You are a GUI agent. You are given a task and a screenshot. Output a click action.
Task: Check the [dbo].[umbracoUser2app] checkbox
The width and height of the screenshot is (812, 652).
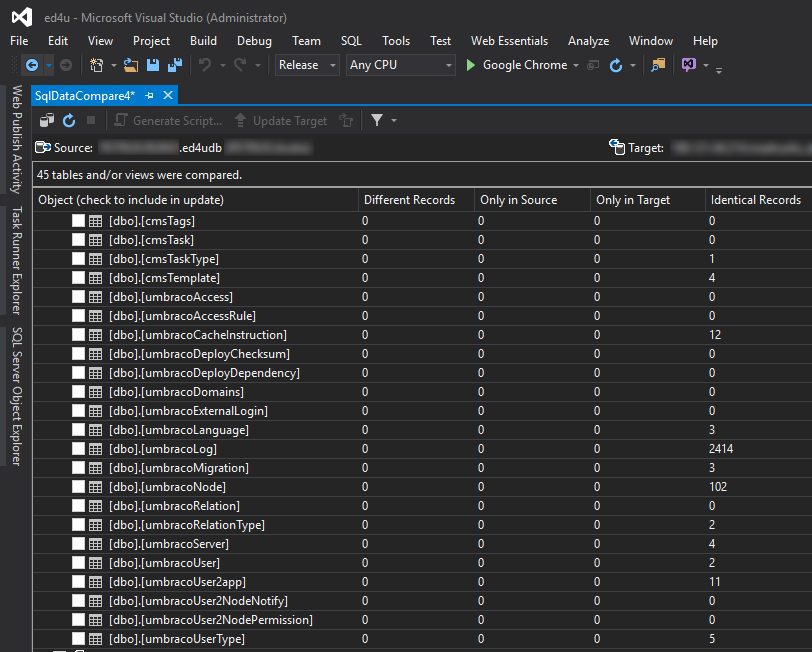coord(78,582)
